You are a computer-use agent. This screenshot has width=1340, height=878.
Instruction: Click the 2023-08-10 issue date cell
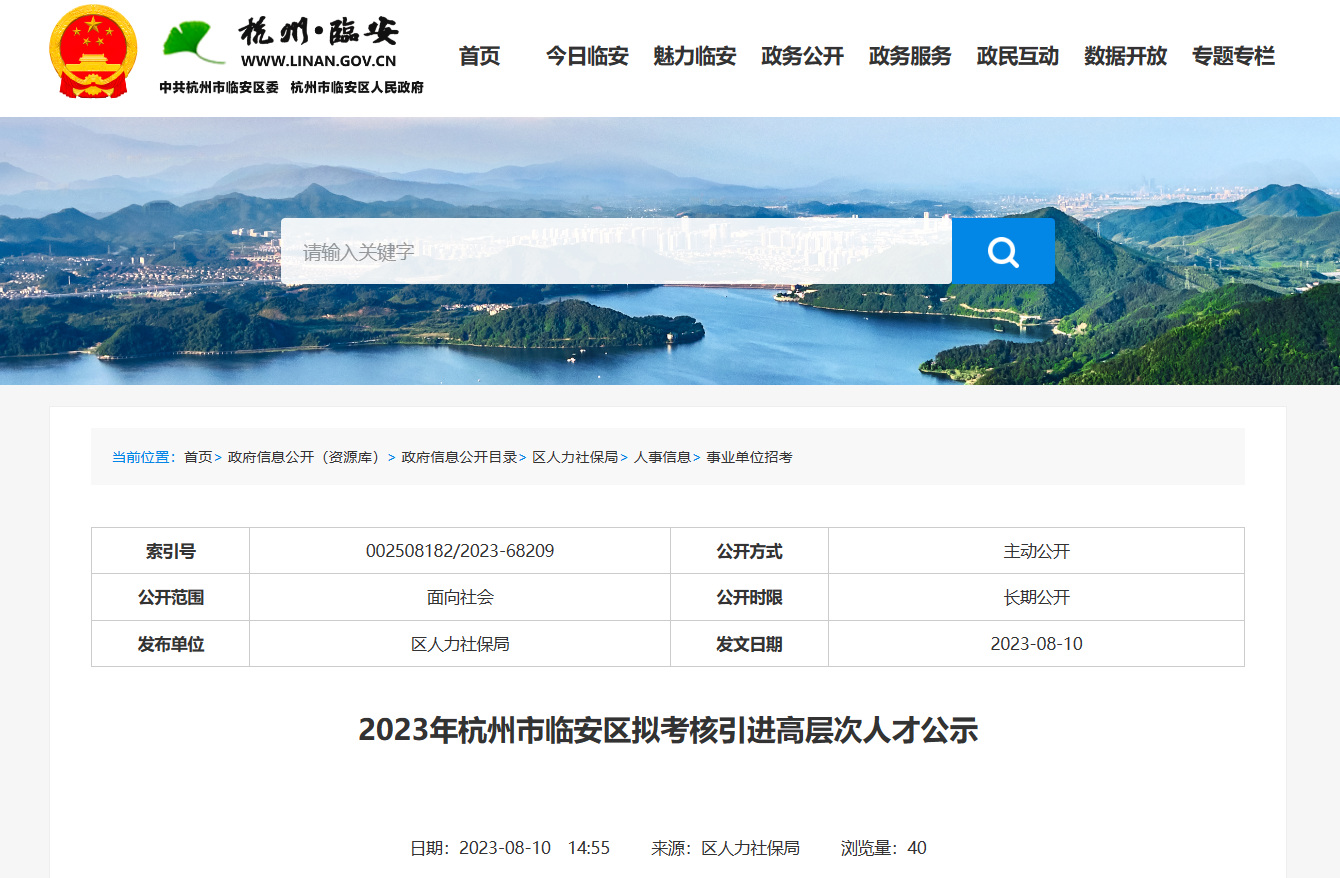[1037, 644]
